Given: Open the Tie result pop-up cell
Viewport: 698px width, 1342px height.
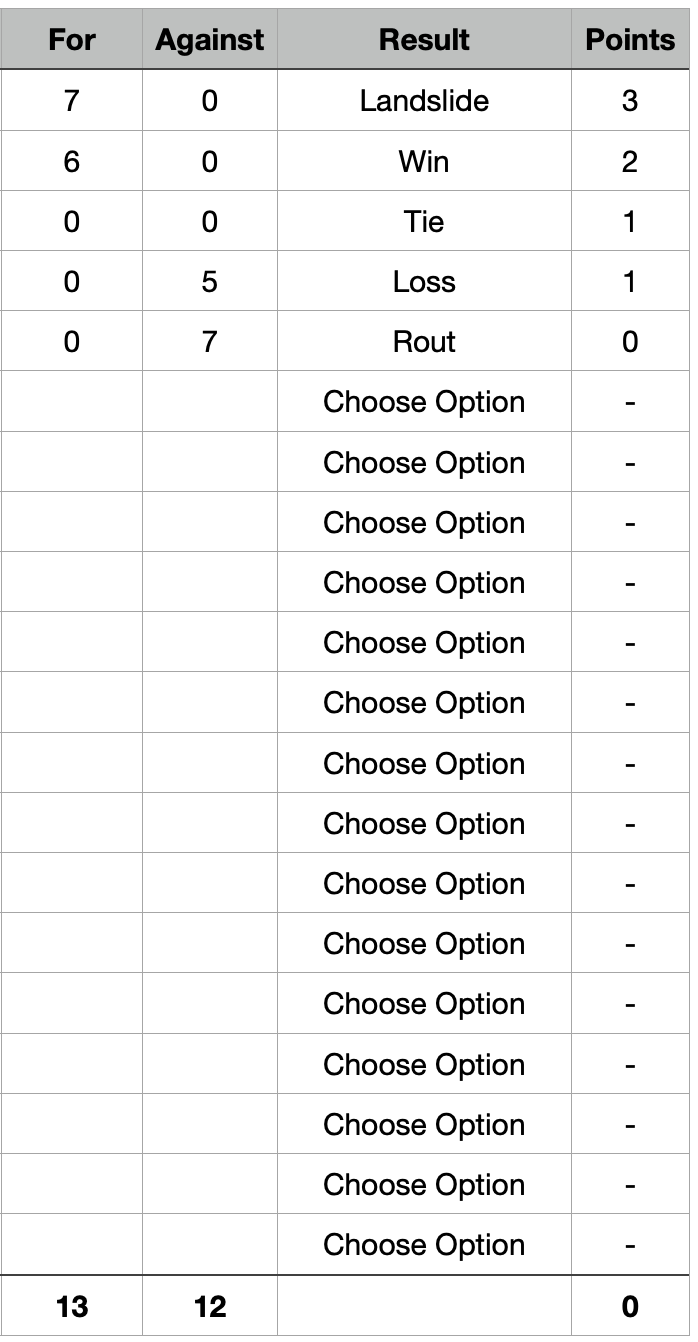Looking at the screenshot, I should (424, 221).
